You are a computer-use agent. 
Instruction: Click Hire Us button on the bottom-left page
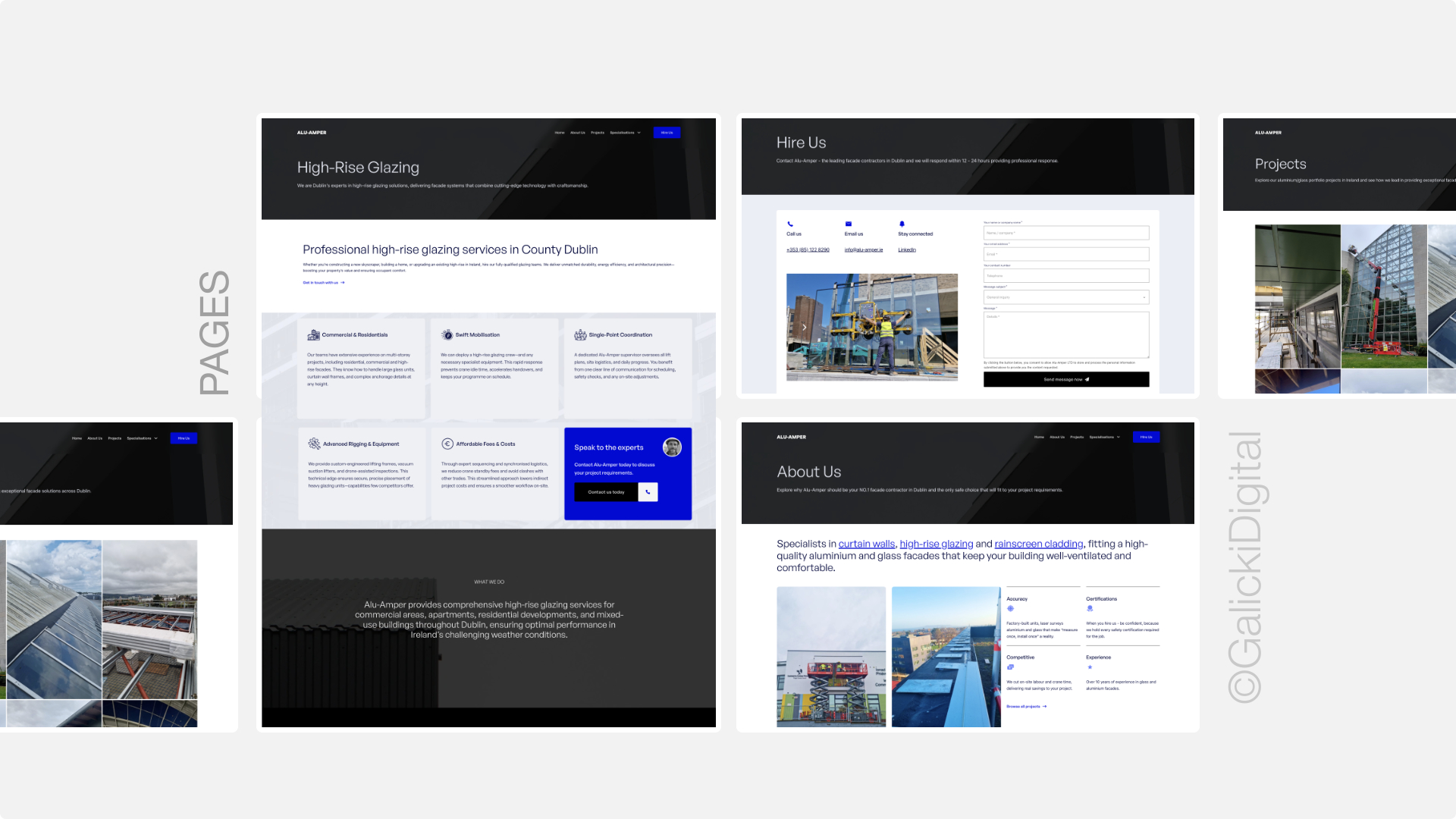(184, 438)
